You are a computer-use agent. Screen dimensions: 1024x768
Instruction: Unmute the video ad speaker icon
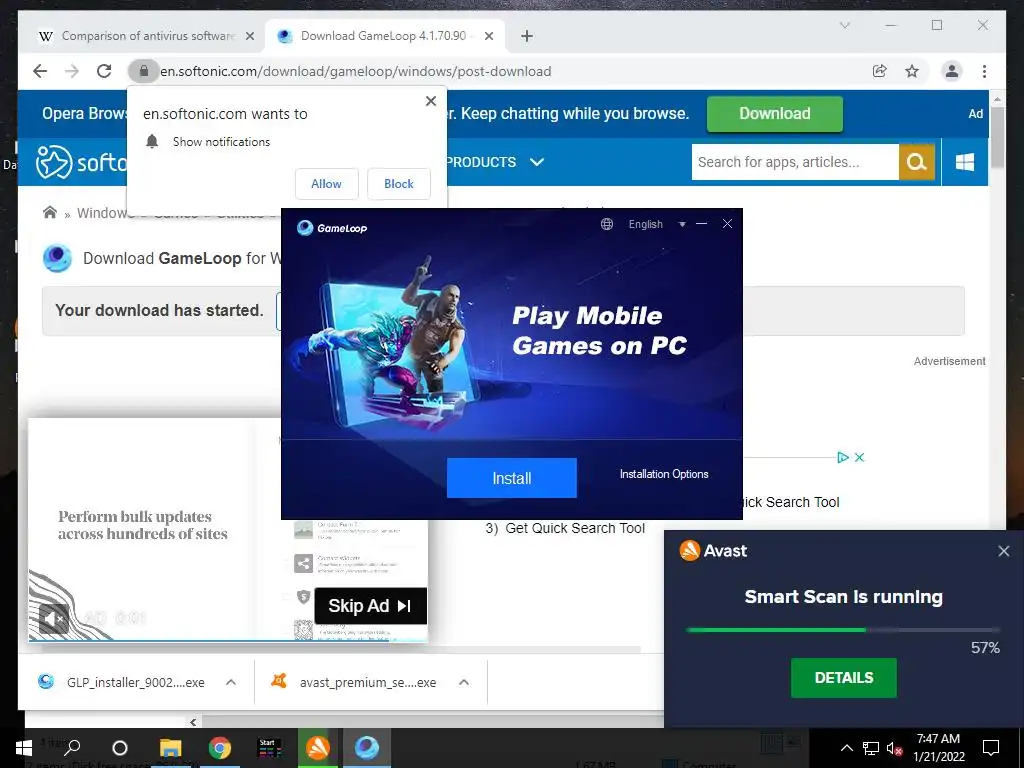point(54,618)
